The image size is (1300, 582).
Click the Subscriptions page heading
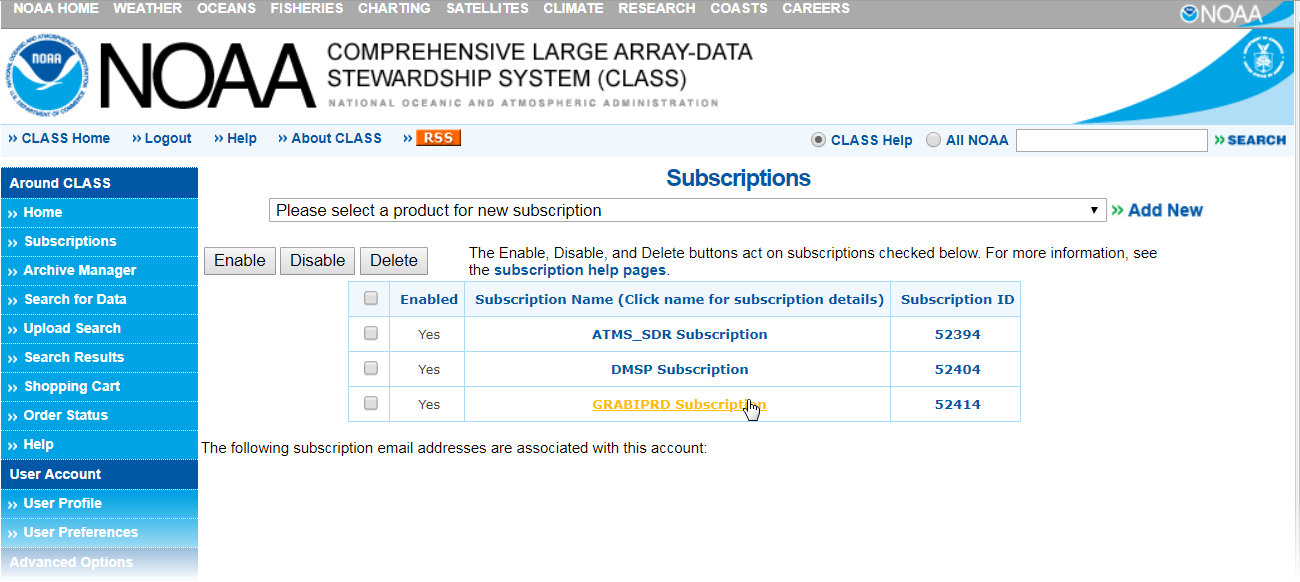click(x=738, y=179)
